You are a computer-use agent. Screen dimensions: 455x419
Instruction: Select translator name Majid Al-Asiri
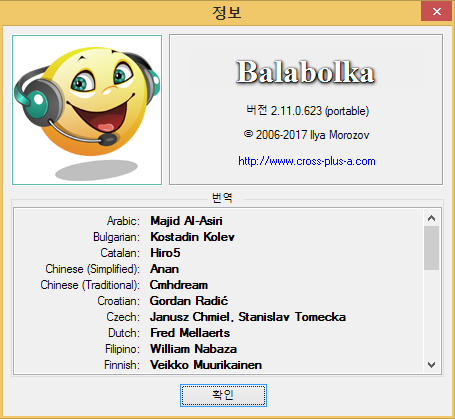[x=186, y=221]
